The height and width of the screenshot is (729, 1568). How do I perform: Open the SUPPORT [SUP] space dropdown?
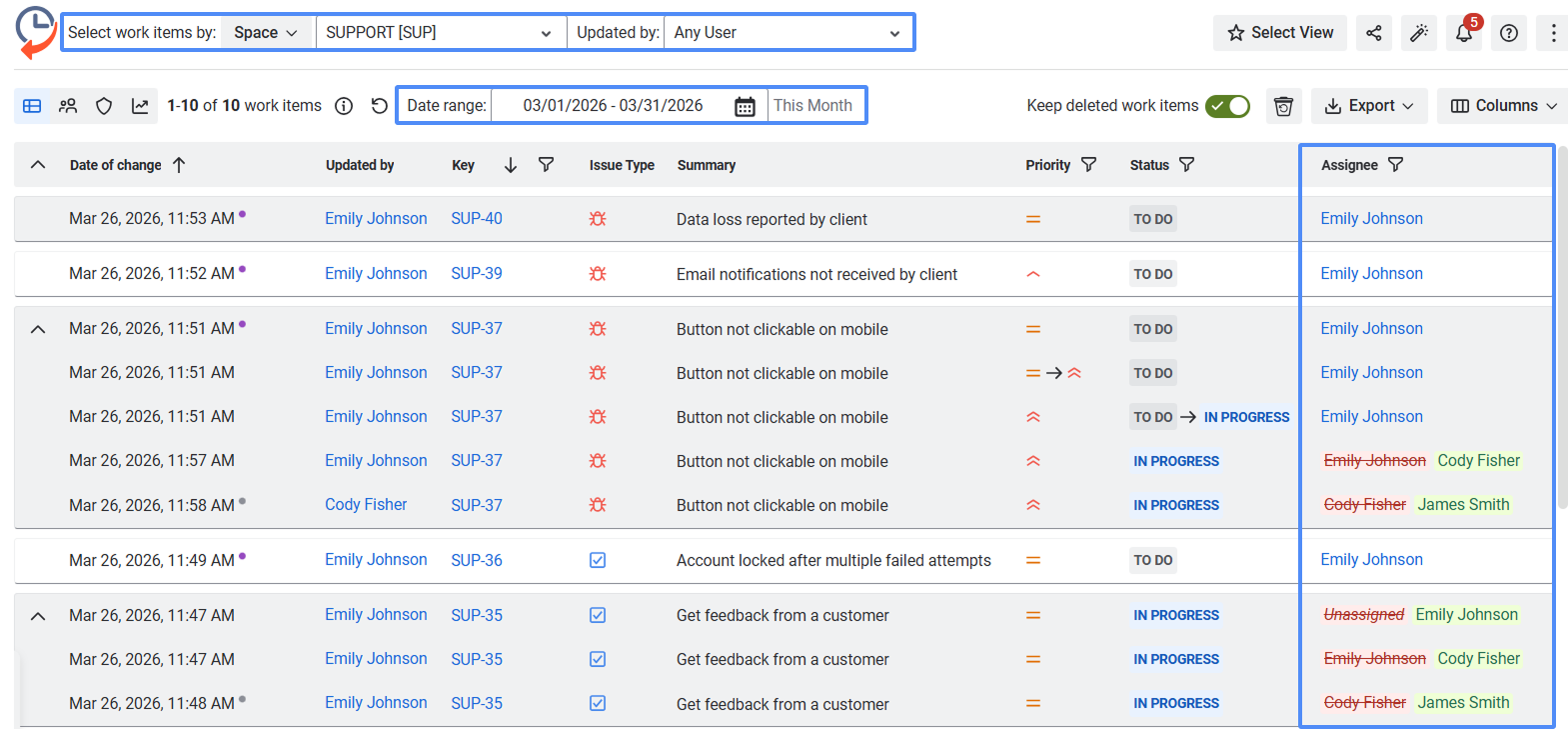click(x=440, y=33)
